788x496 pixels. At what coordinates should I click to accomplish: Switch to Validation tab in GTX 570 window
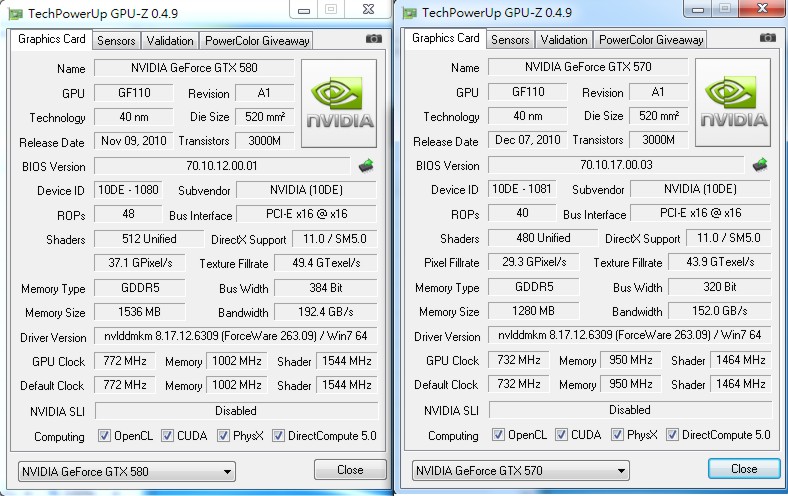click(x=564, y=40)
